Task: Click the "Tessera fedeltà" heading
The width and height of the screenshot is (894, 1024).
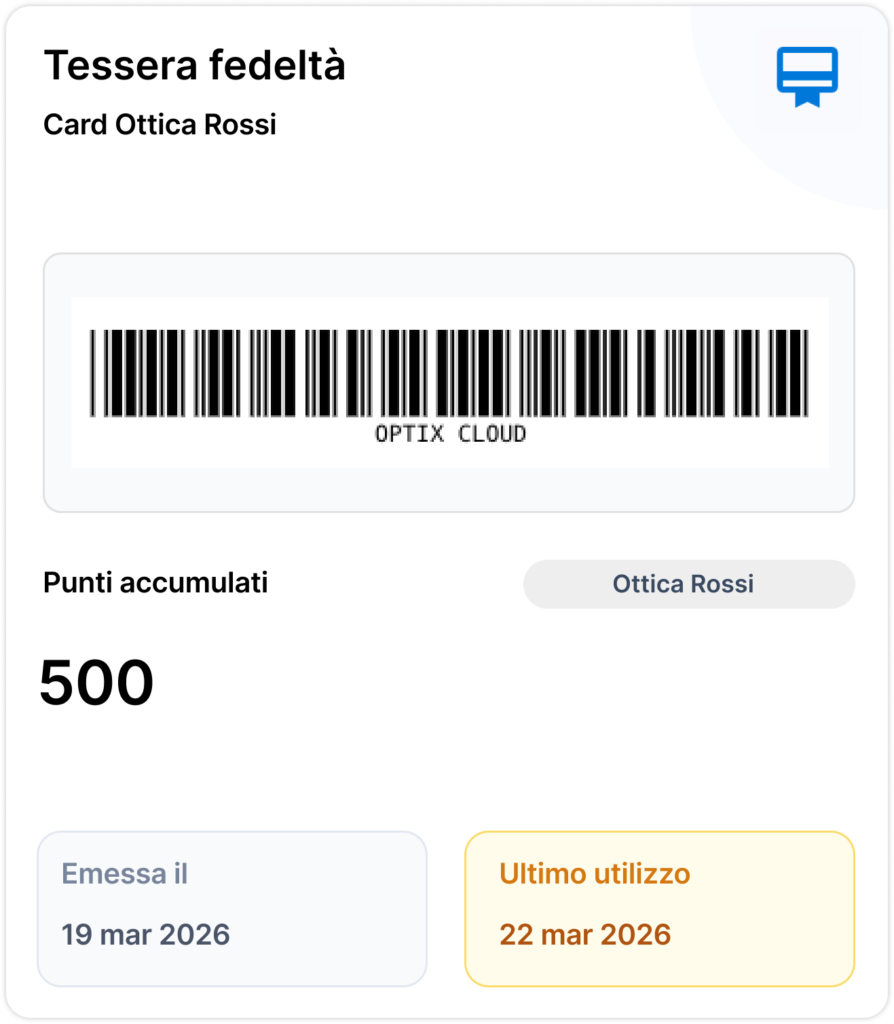Action: (195, 66)
